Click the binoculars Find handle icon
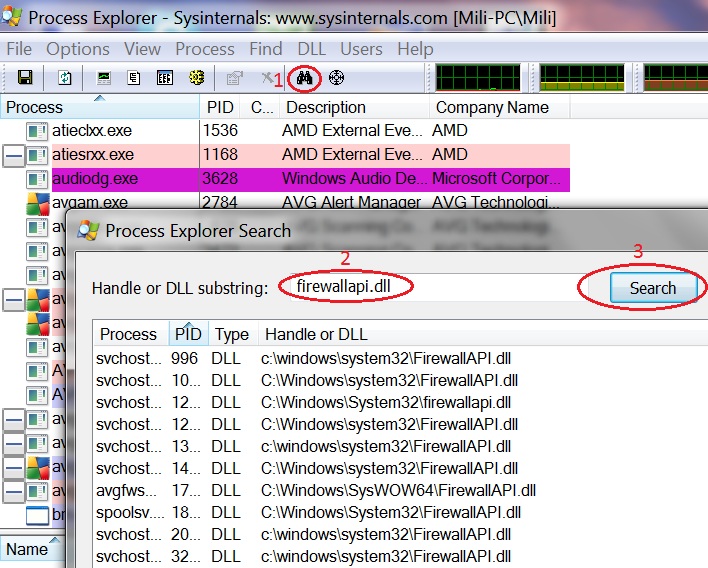 305,78
